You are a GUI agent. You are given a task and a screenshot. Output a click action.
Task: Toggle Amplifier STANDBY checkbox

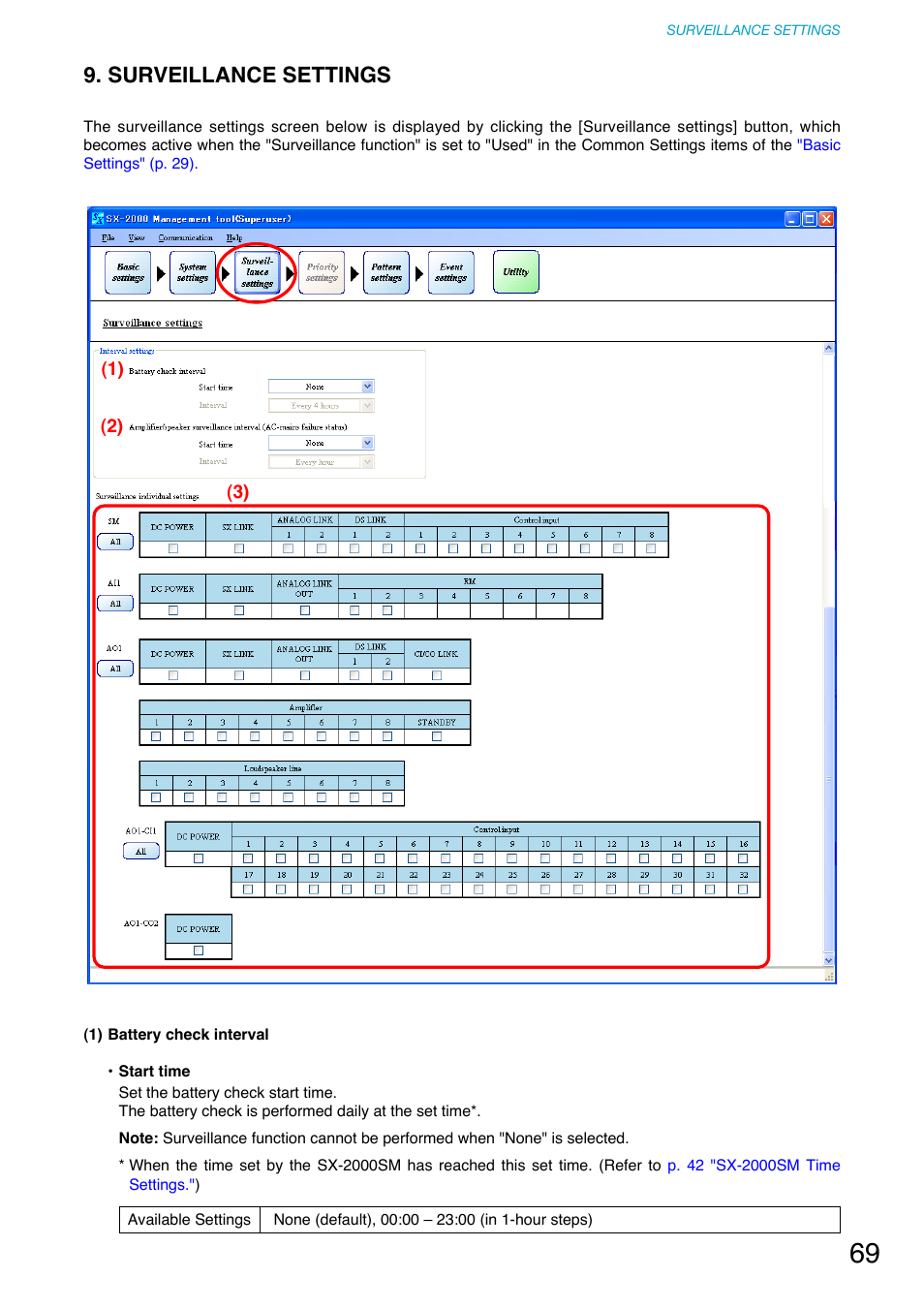click(x=437, y=736)
